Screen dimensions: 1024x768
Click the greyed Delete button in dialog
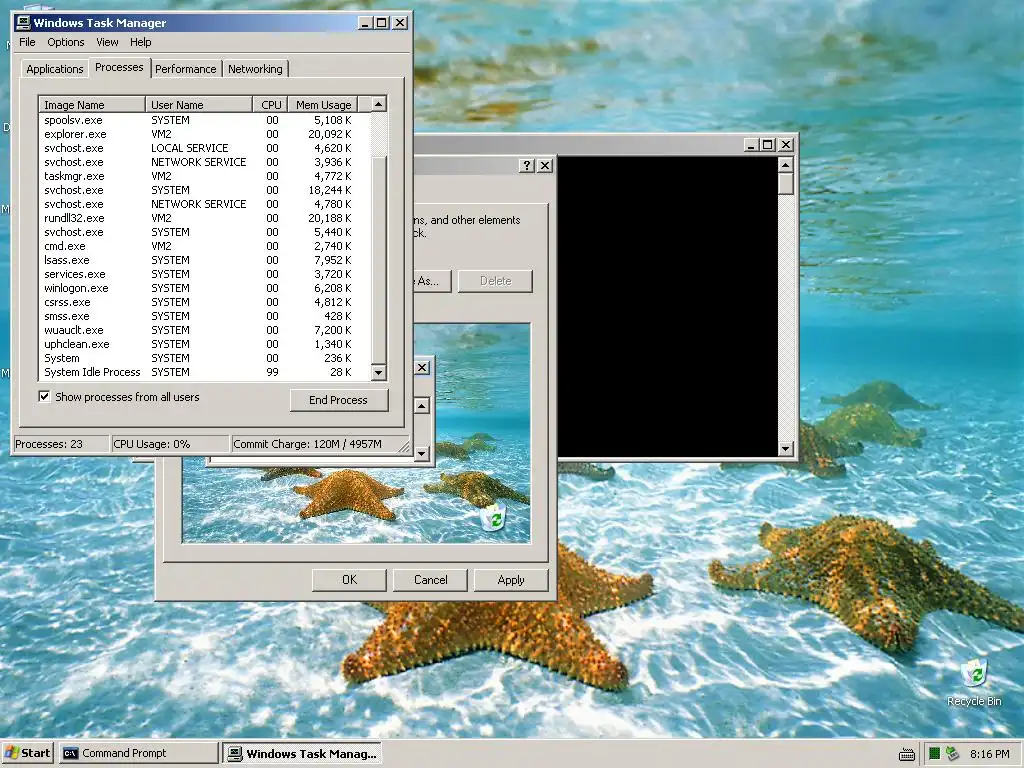tap(496, 281)
